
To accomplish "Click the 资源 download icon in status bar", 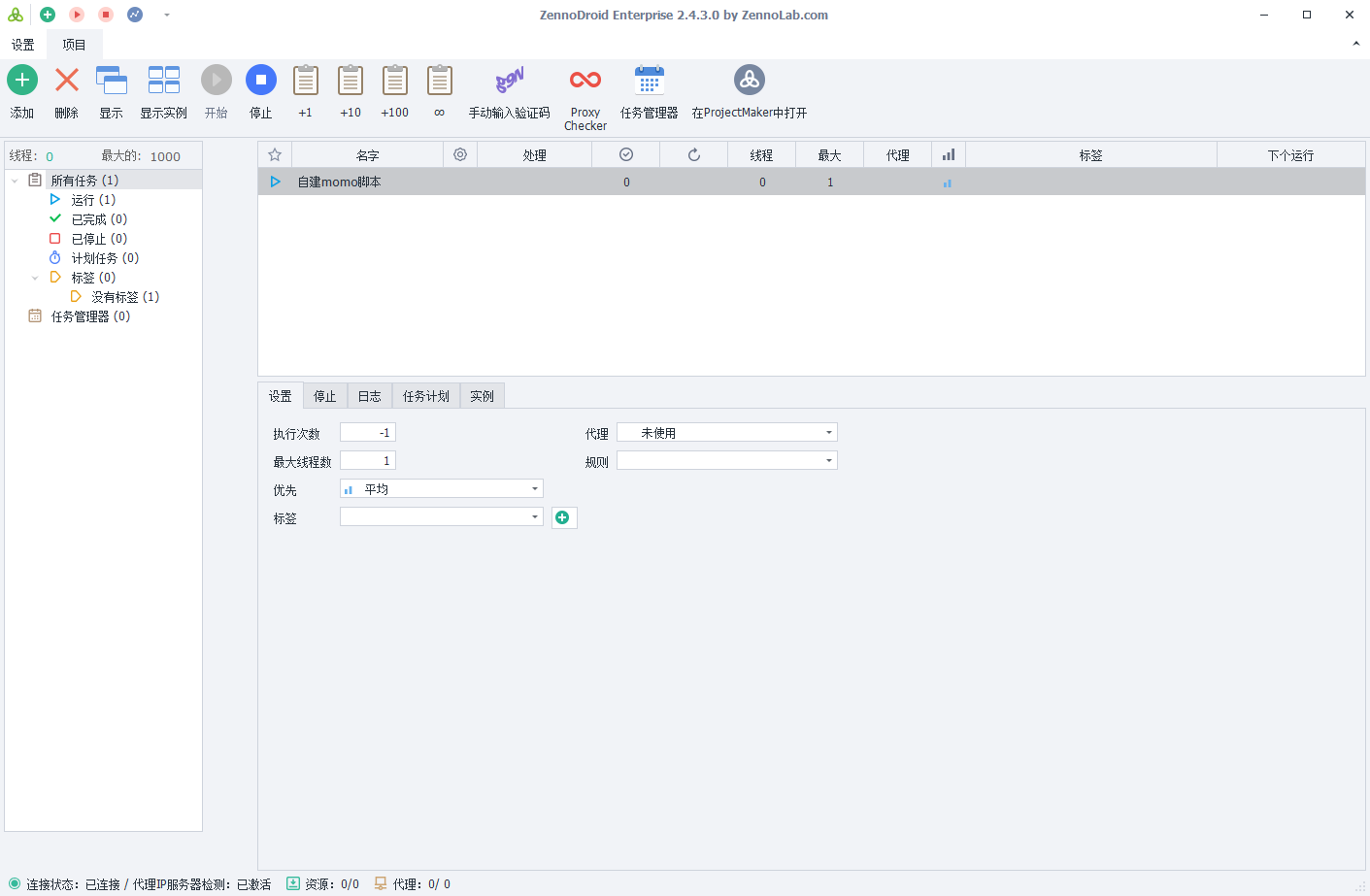I will [293, 883].
